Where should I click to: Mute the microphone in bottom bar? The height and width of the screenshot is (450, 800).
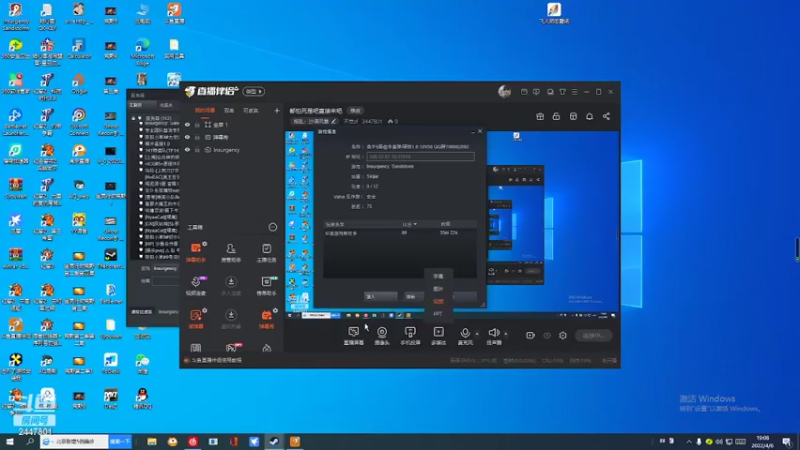[x=465, y=336]
